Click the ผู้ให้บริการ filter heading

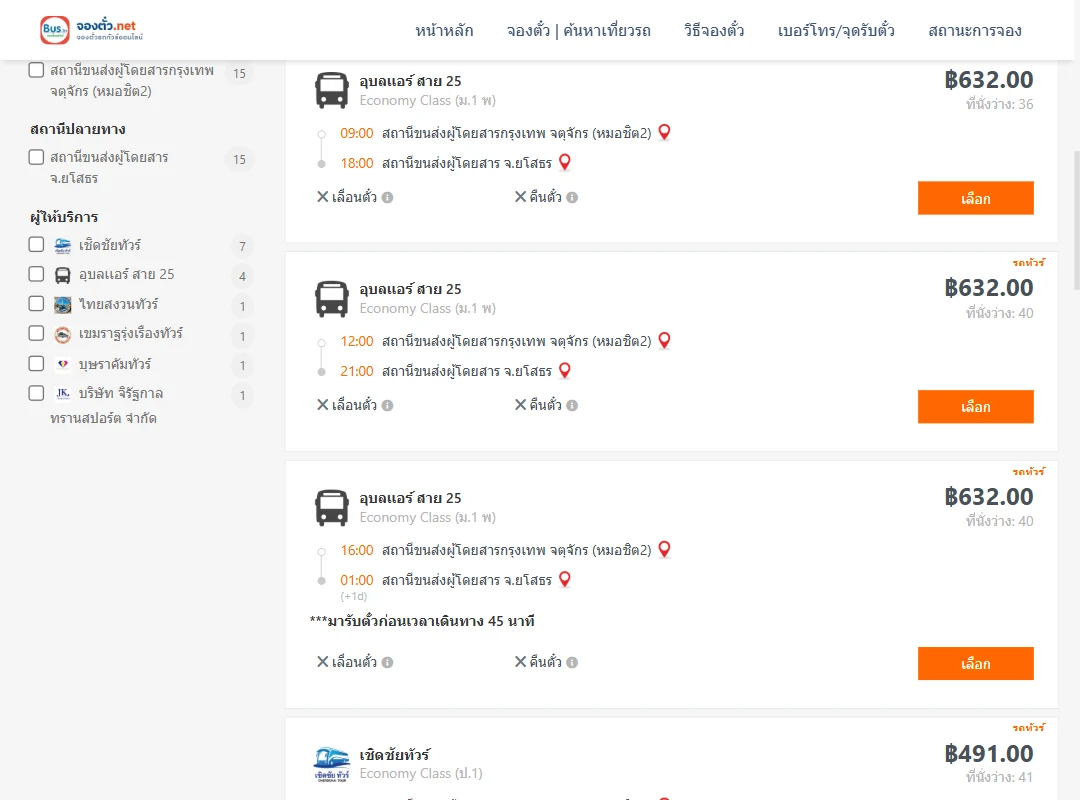click(x=64, y=217)
